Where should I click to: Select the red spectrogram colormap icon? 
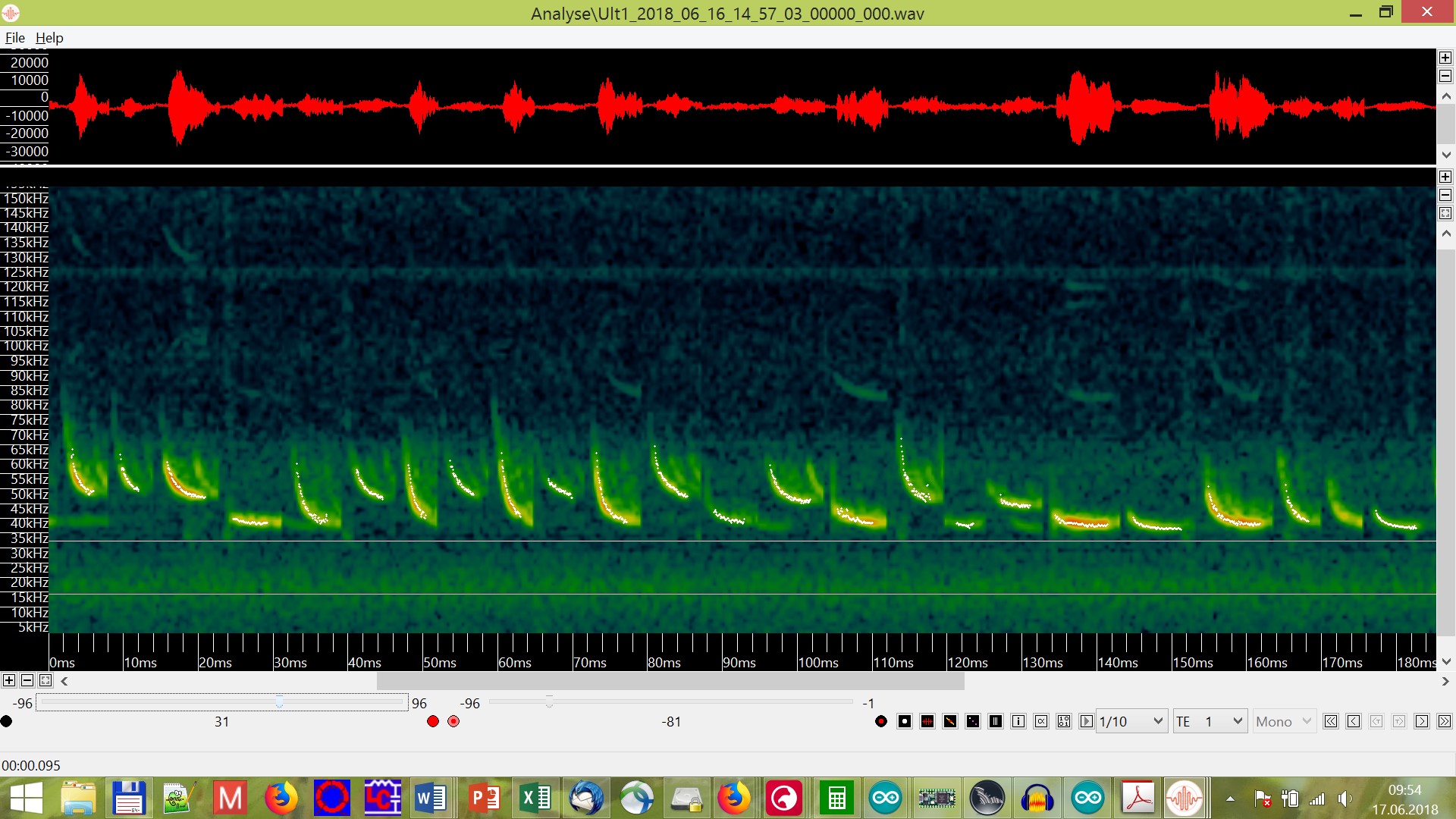point(927,721)
